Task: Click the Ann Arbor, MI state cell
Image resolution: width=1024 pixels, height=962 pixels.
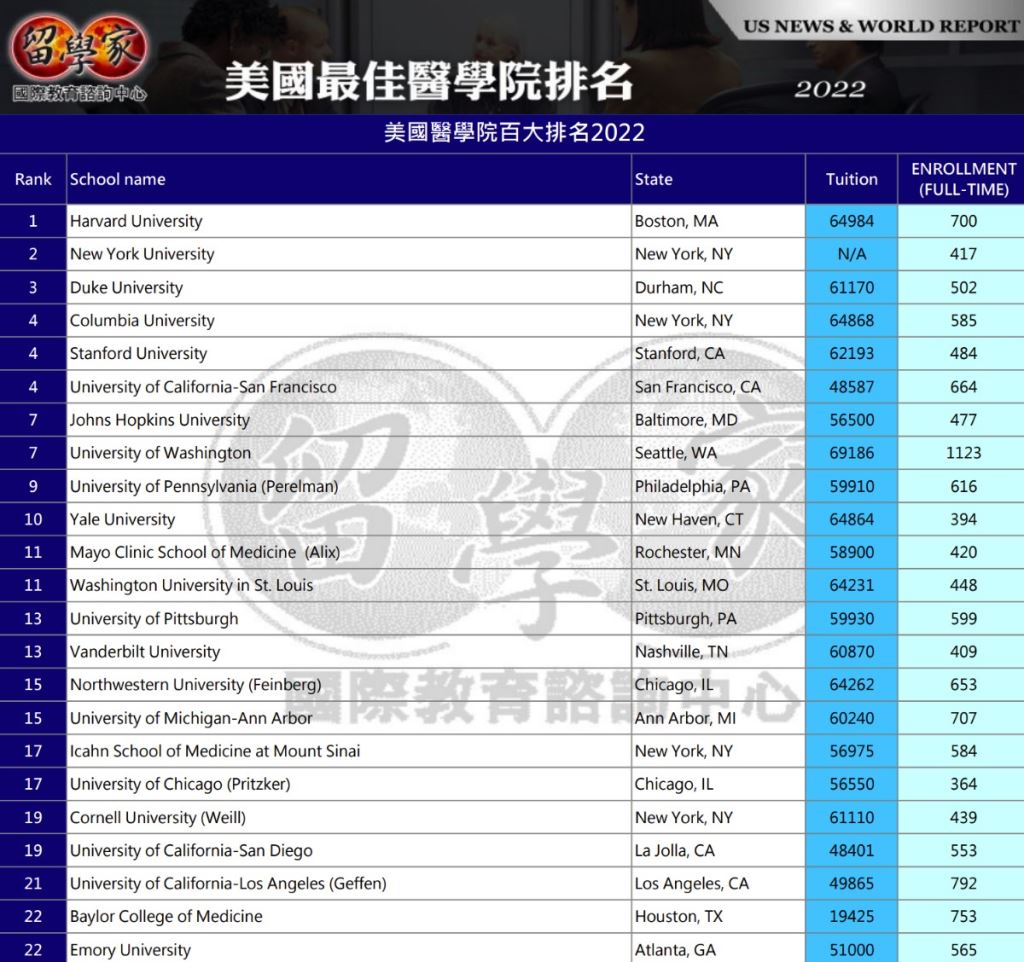Action: coord(718,718)
